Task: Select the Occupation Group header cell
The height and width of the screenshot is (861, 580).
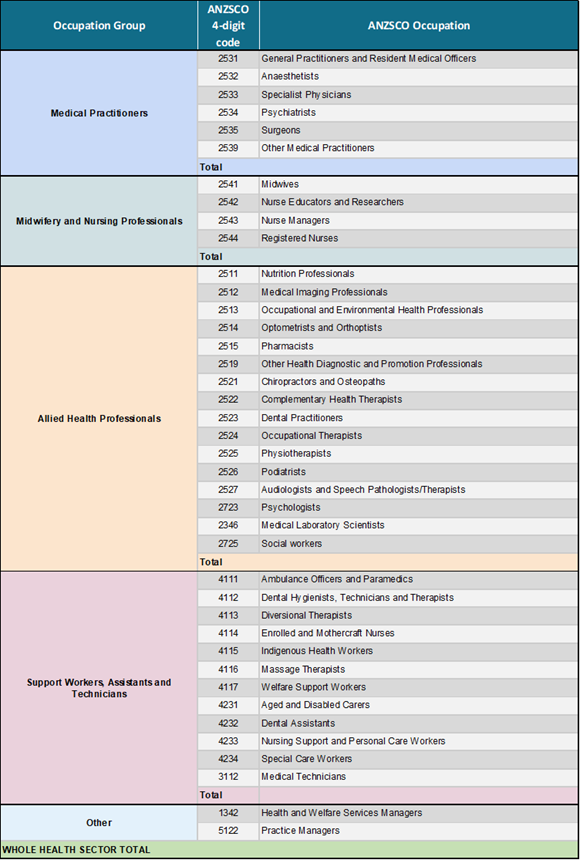Action: pyautogui.click(x=99, y=25)
